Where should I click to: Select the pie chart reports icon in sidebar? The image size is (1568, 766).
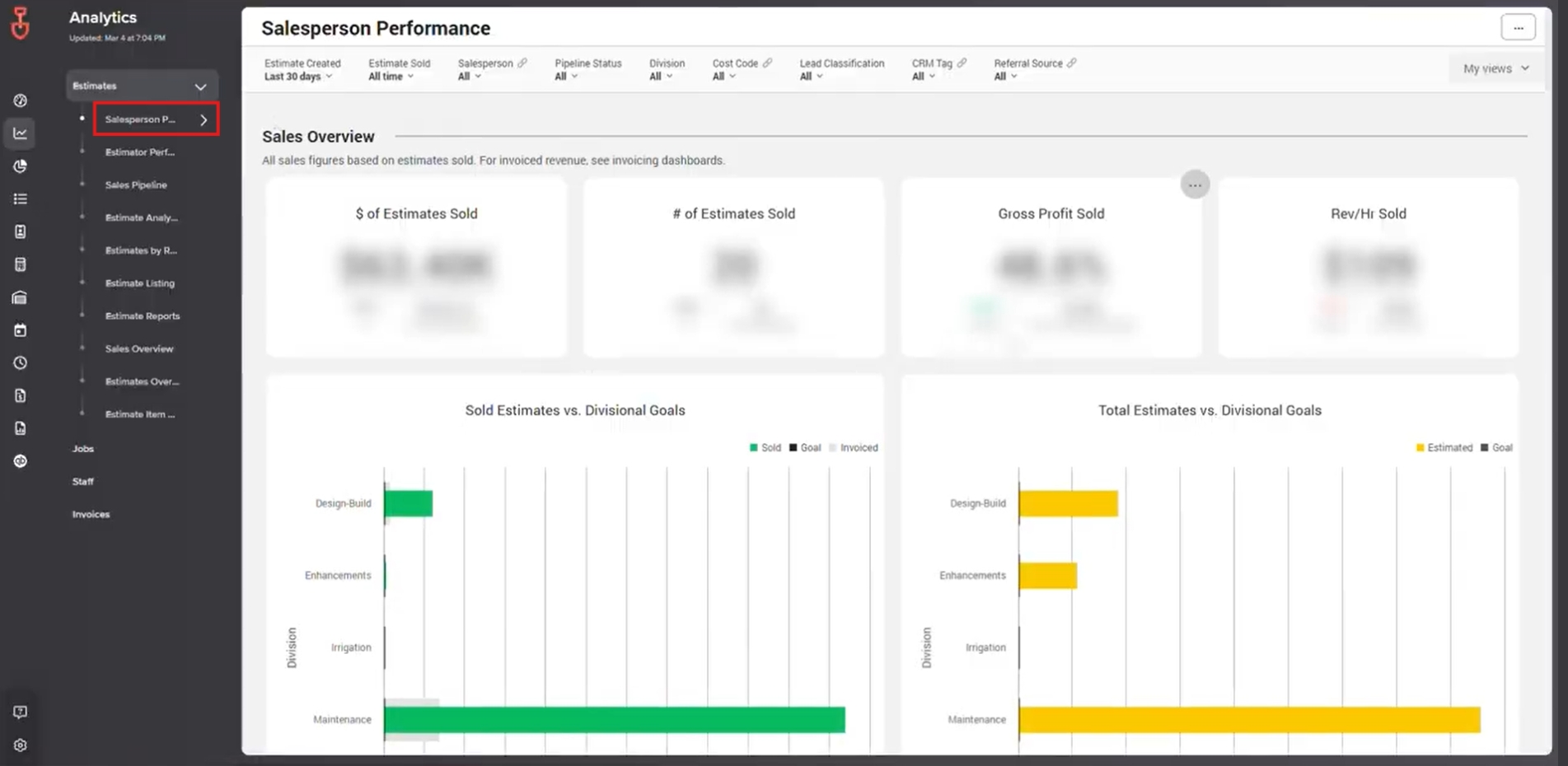click(20, 166)
